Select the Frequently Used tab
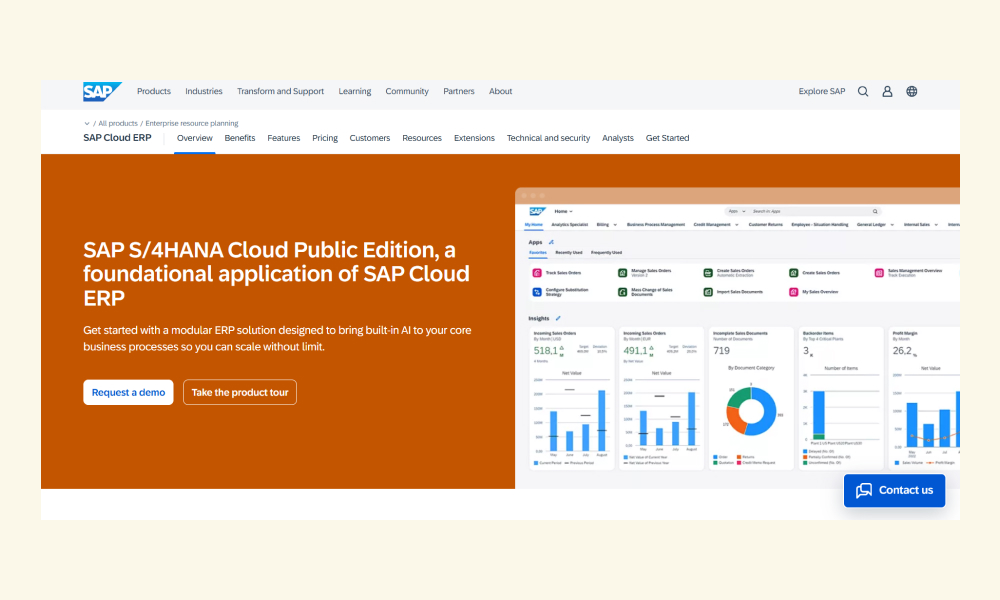This screenshot has height=600, width=1000. point(607,252)
